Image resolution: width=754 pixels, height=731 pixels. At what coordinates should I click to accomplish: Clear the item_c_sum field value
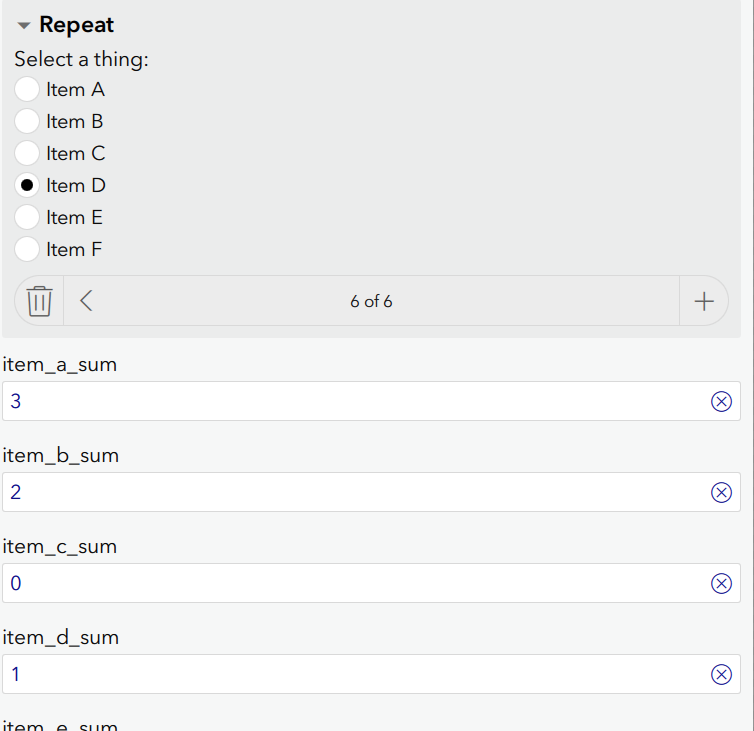pos(720,584)
